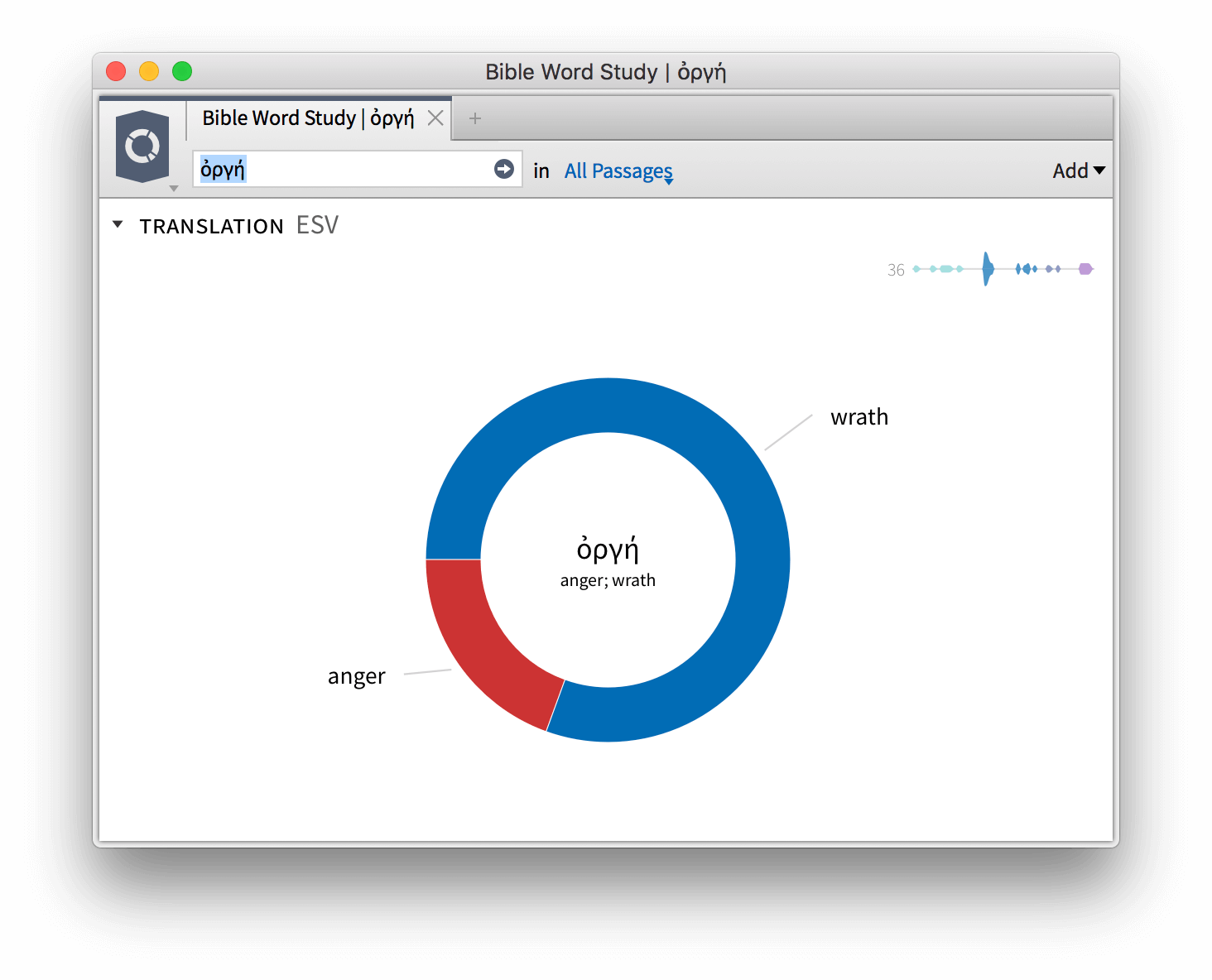Click the anger translation label
Image resolution: width=1212 pixels, height=980 pixels.
(356, 677)
